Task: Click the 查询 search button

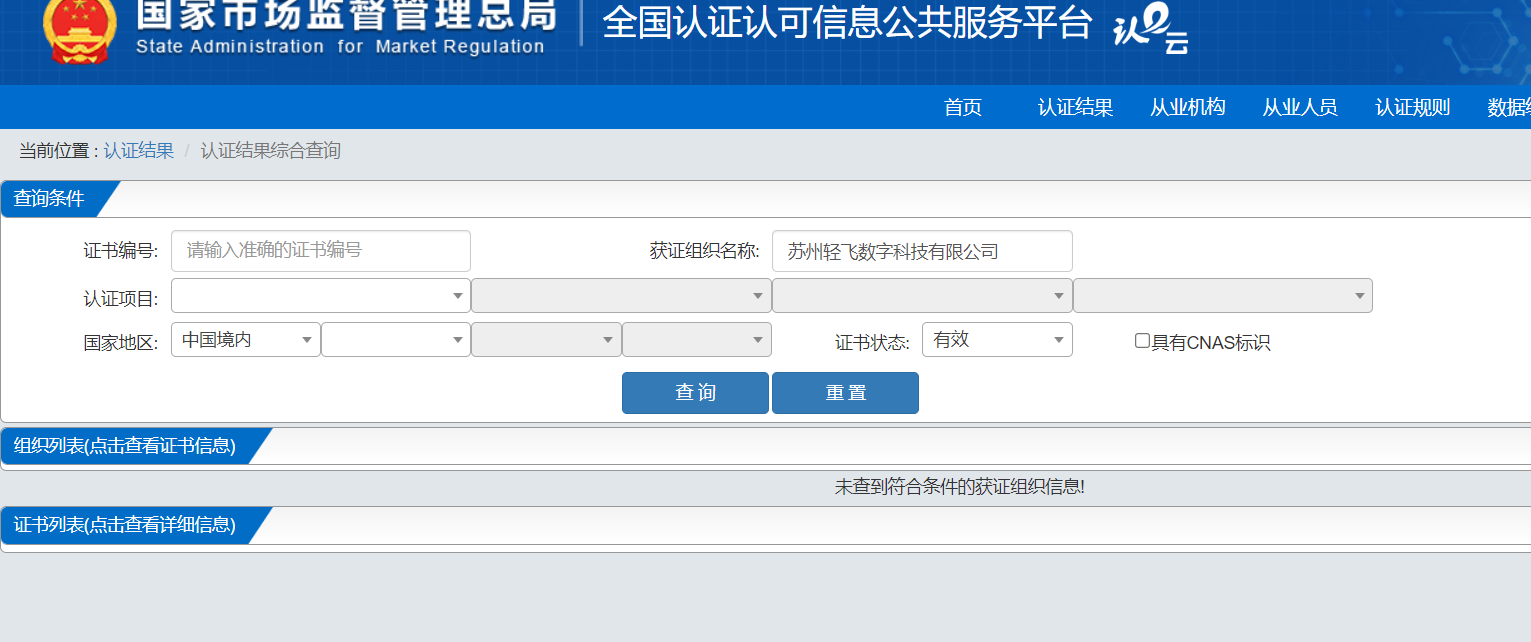Action: pos(695,393)
